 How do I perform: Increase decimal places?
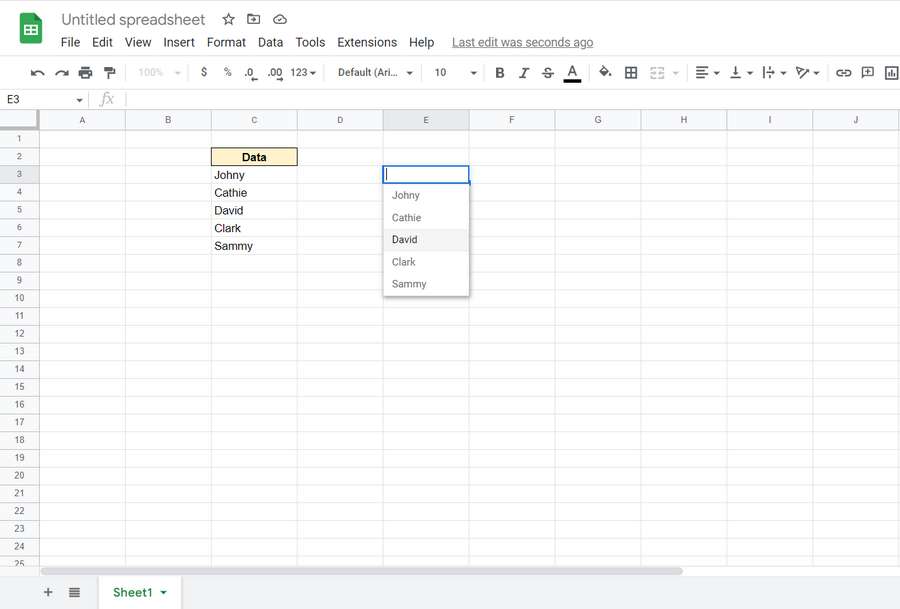(275, 73)
